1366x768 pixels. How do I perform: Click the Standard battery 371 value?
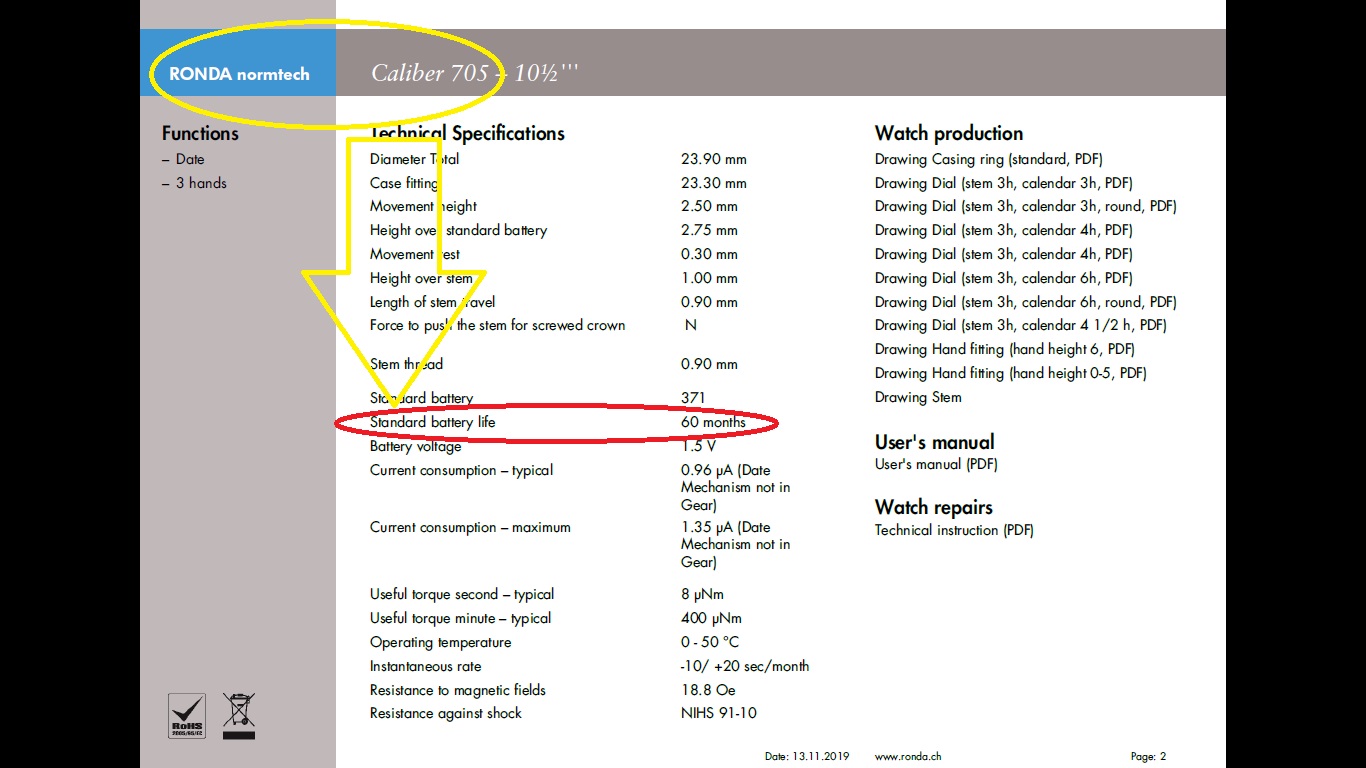(693, 398)
